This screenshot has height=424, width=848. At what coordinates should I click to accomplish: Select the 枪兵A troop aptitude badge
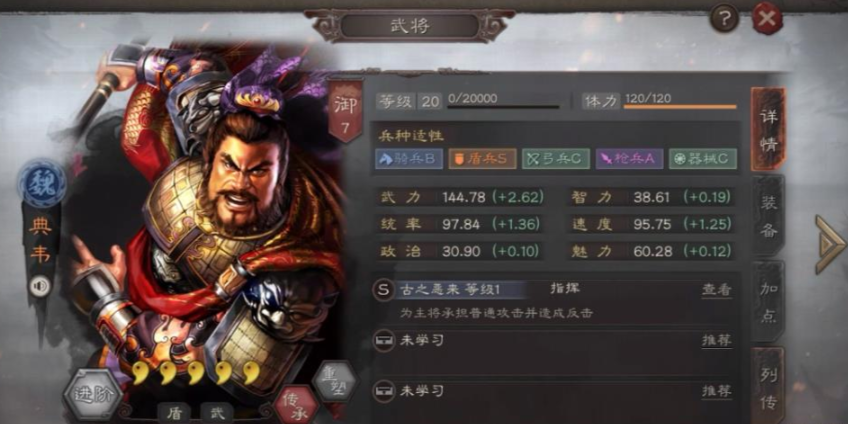coord(630,158)
